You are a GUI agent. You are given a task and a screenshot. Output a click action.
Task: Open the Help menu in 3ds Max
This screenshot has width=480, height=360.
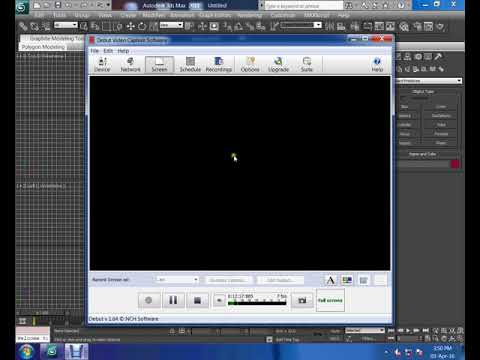coord(343,15)
